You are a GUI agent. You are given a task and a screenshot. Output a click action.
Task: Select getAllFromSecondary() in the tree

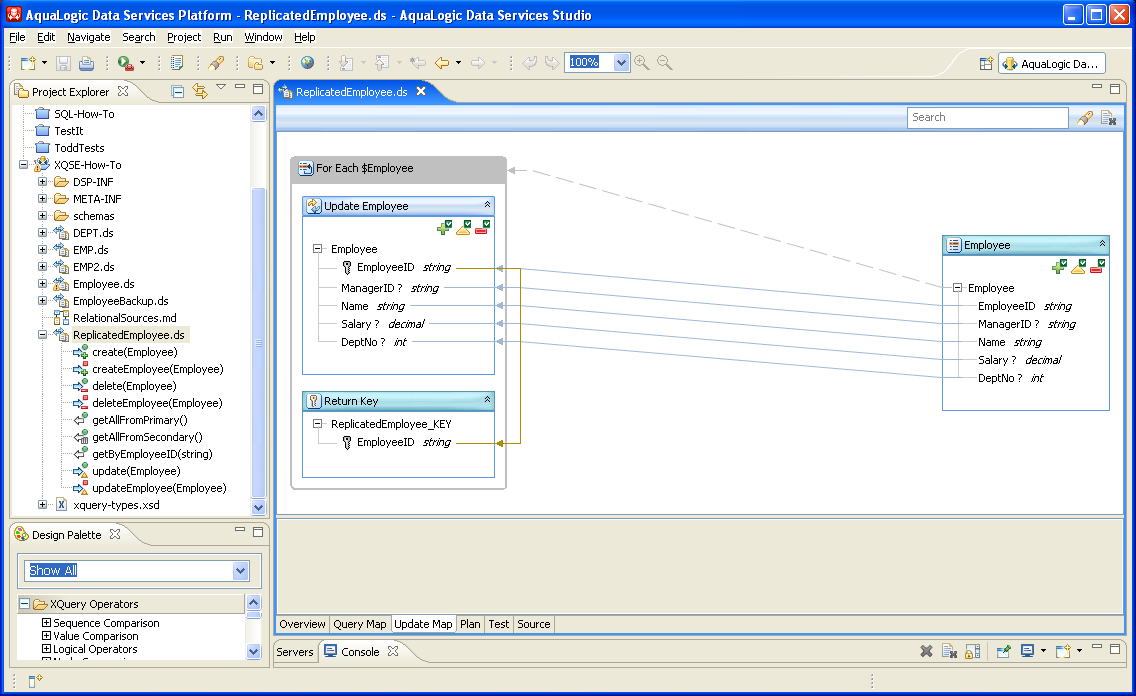[x=147, y=437]
